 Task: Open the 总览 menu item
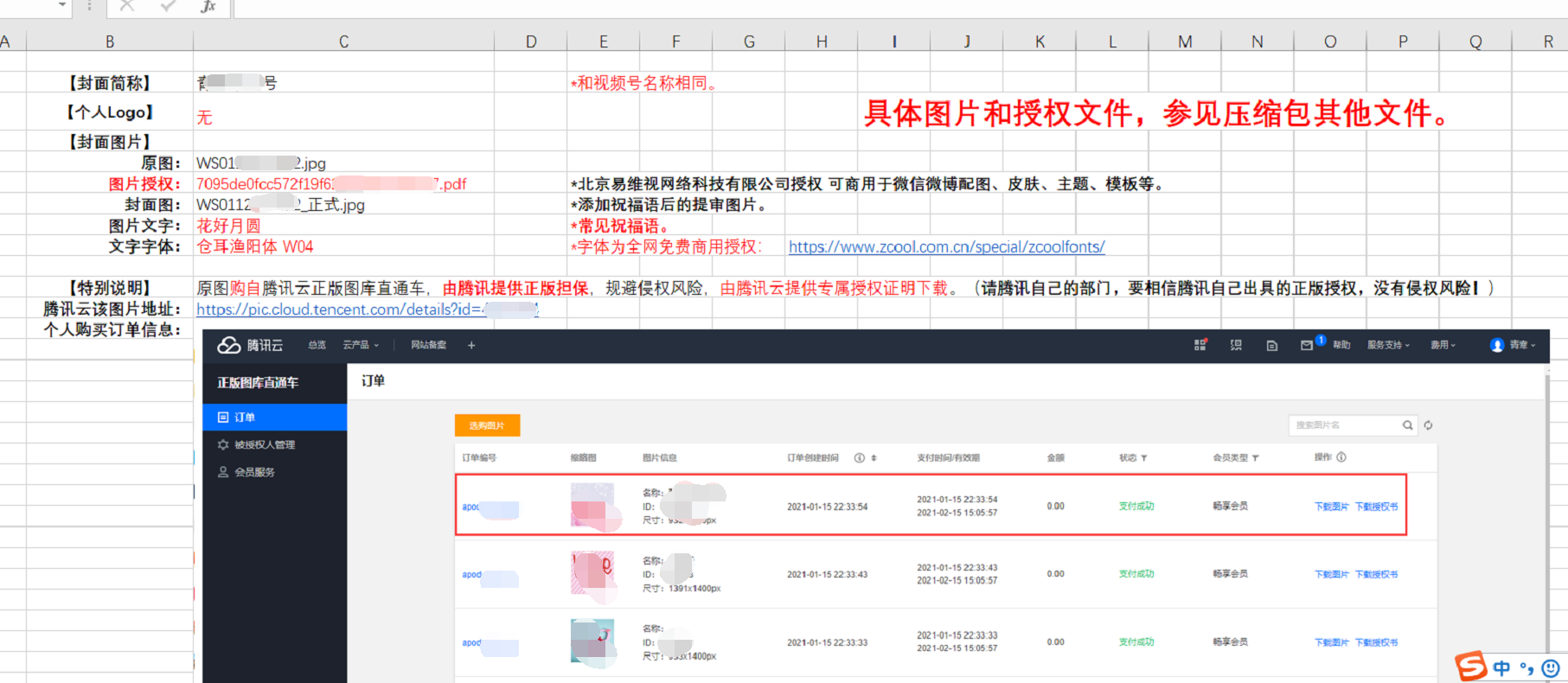pyautogui.click(x=317, y=345)
